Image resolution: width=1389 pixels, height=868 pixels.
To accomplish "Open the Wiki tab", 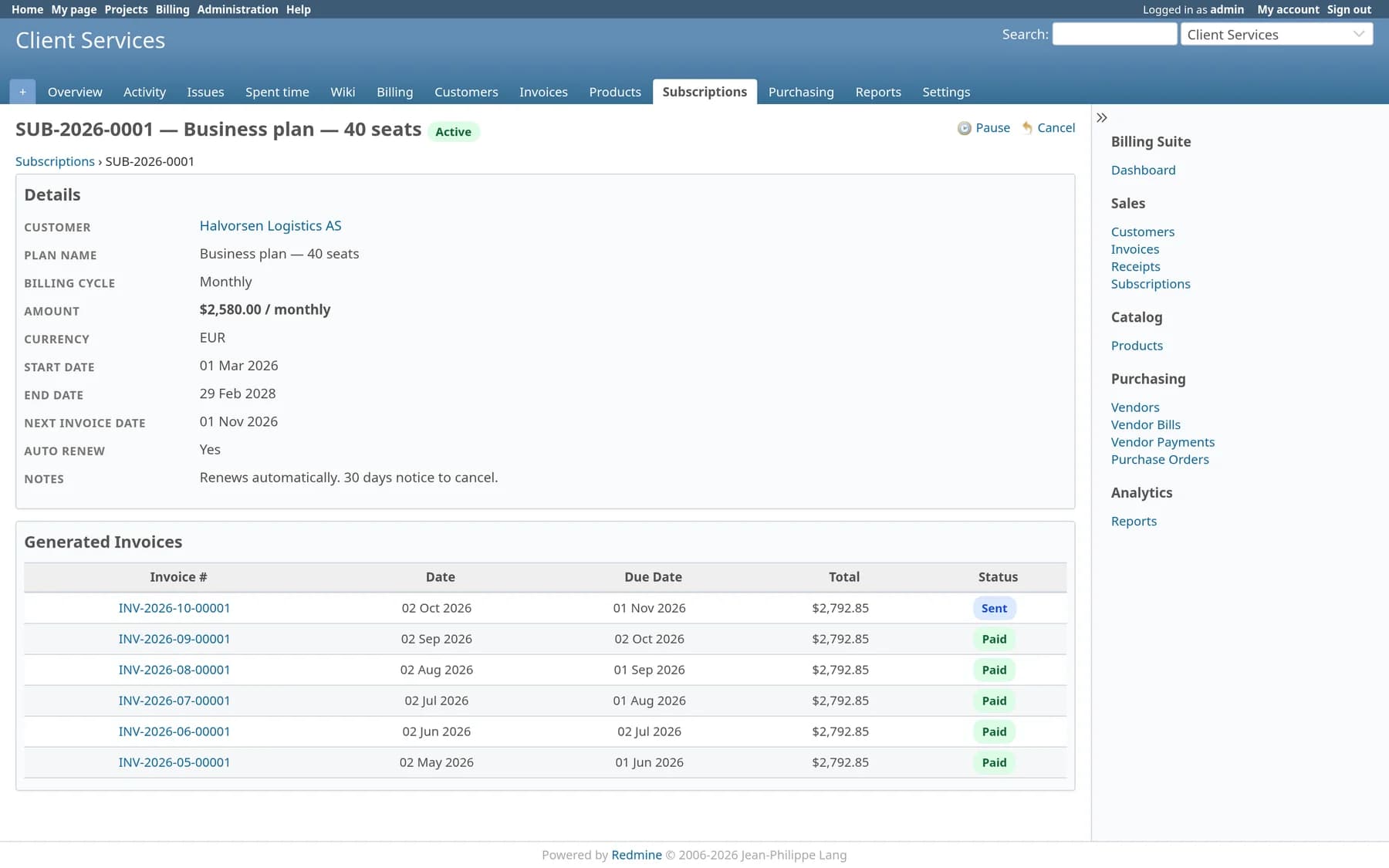I will 343,92.
